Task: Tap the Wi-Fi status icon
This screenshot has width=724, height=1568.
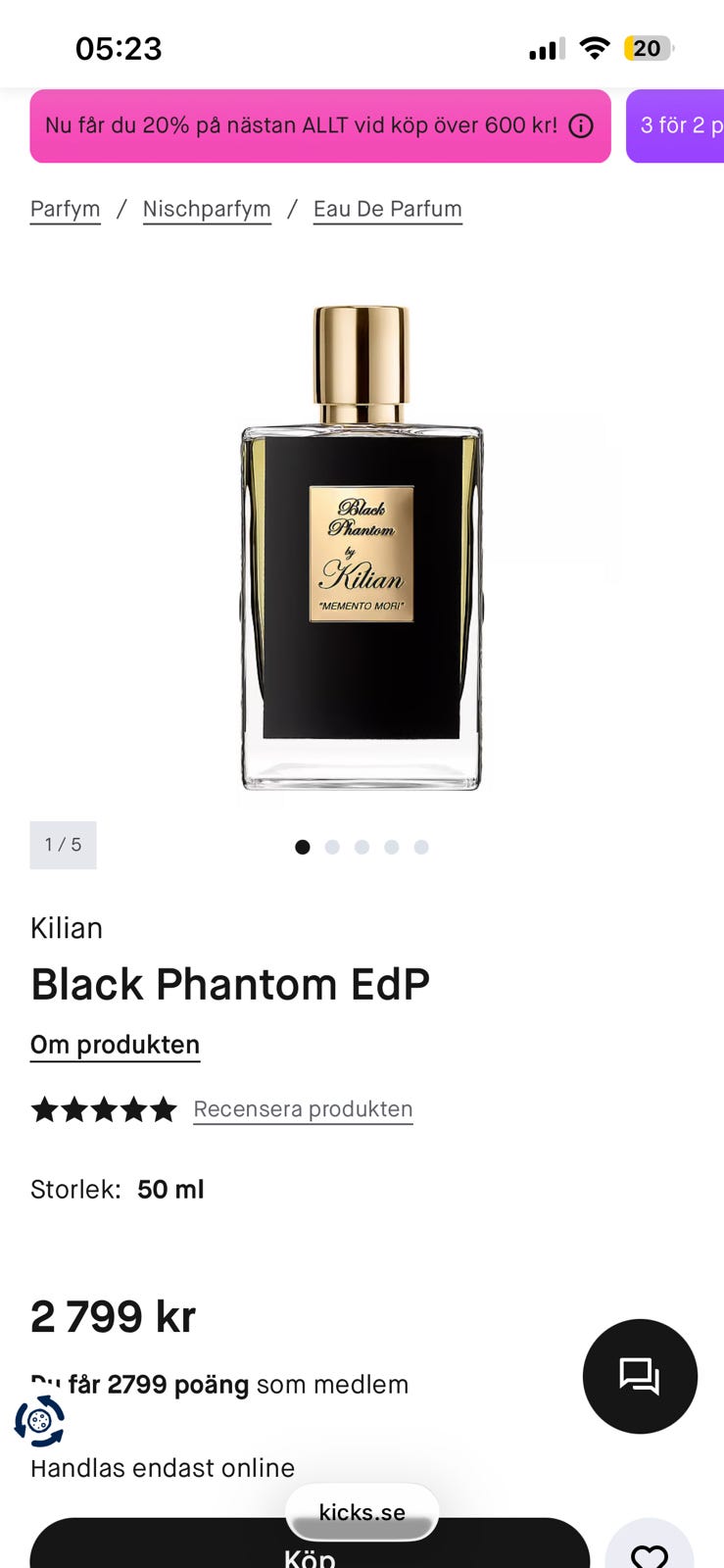Action: (595, 48)
